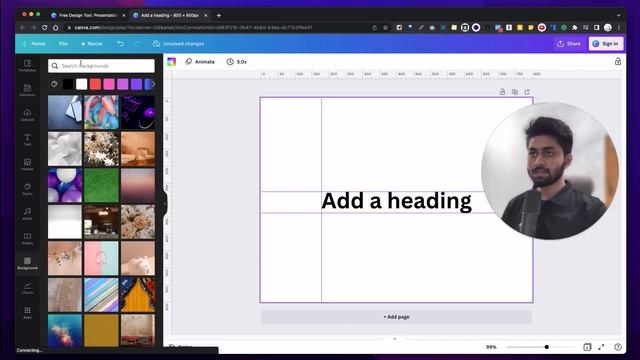The image size is (640, 360).
Task: Open a new browser tab
Action: [x=219, y=15]
